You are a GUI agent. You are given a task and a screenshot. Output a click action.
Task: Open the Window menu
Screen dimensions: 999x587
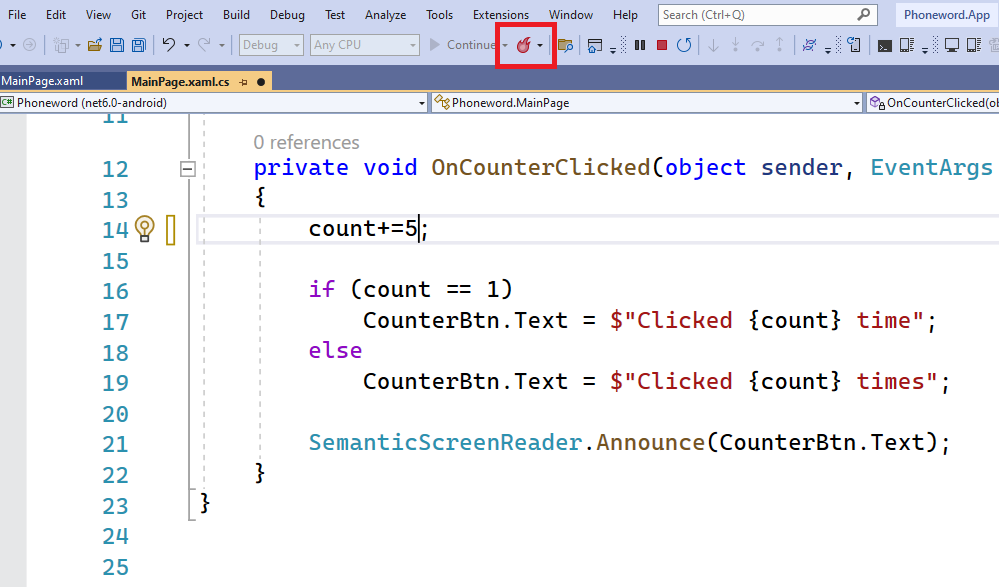tap(571, 15)
